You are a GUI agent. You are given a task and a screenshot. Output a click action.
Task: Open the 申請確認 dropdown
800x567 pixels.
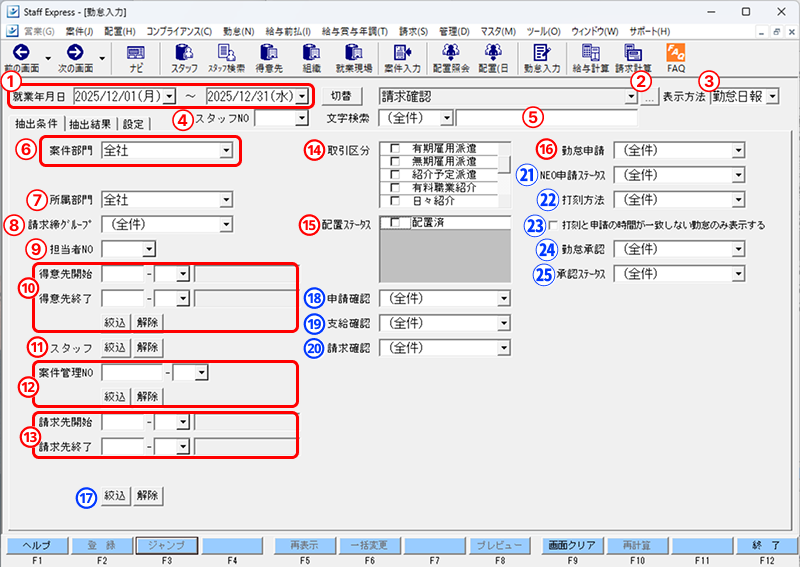pyautogui.click(x=504, y=299)
